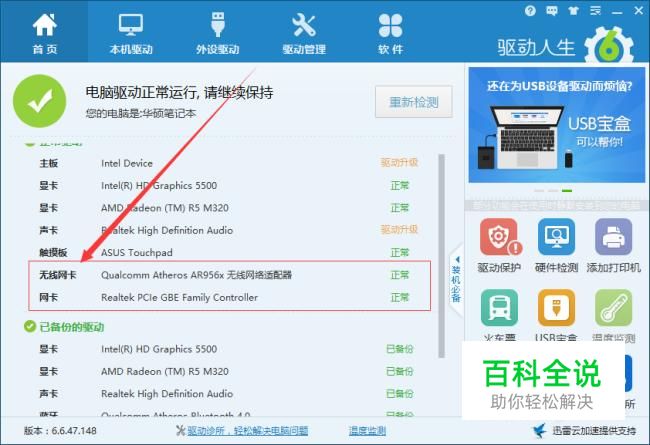Open the 温度监测 link in status bar
Screen dimensions: 650x445
[367, 431]
